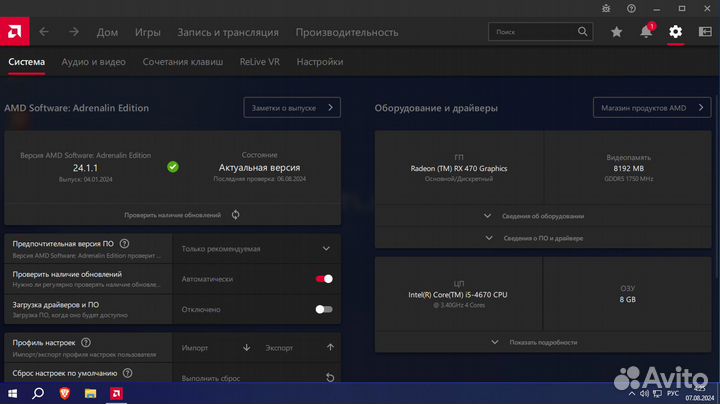Open File Explorer from taskbar

[x=90, y=393]
